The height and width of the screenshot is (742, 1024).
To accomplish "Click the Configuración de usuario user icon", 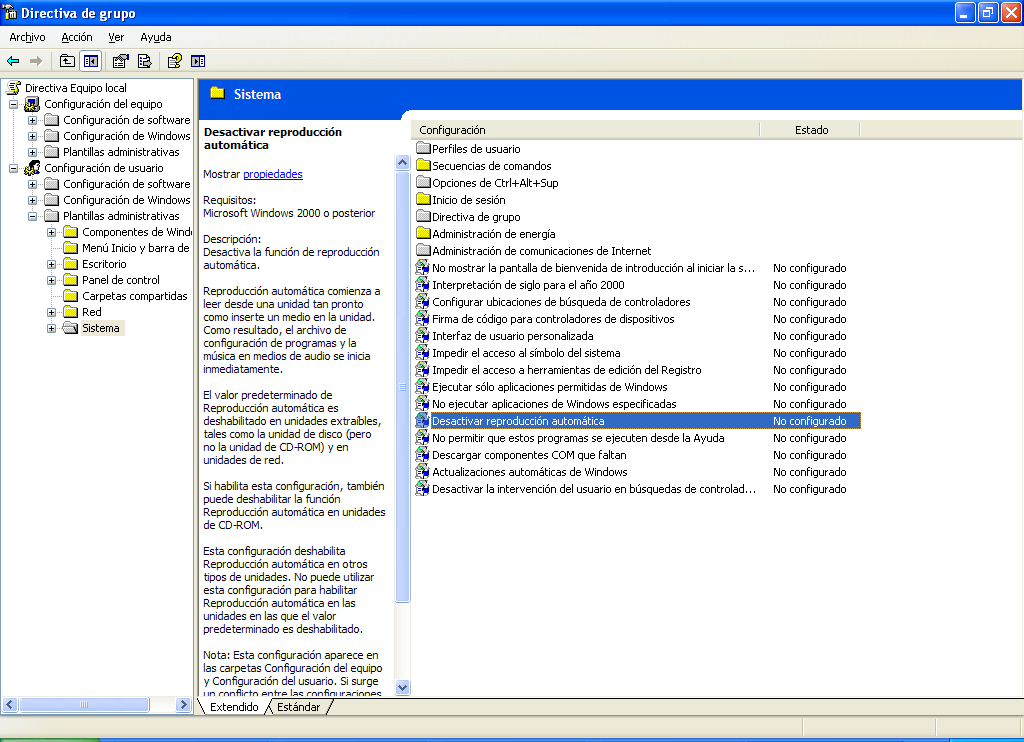I will 32,168.
